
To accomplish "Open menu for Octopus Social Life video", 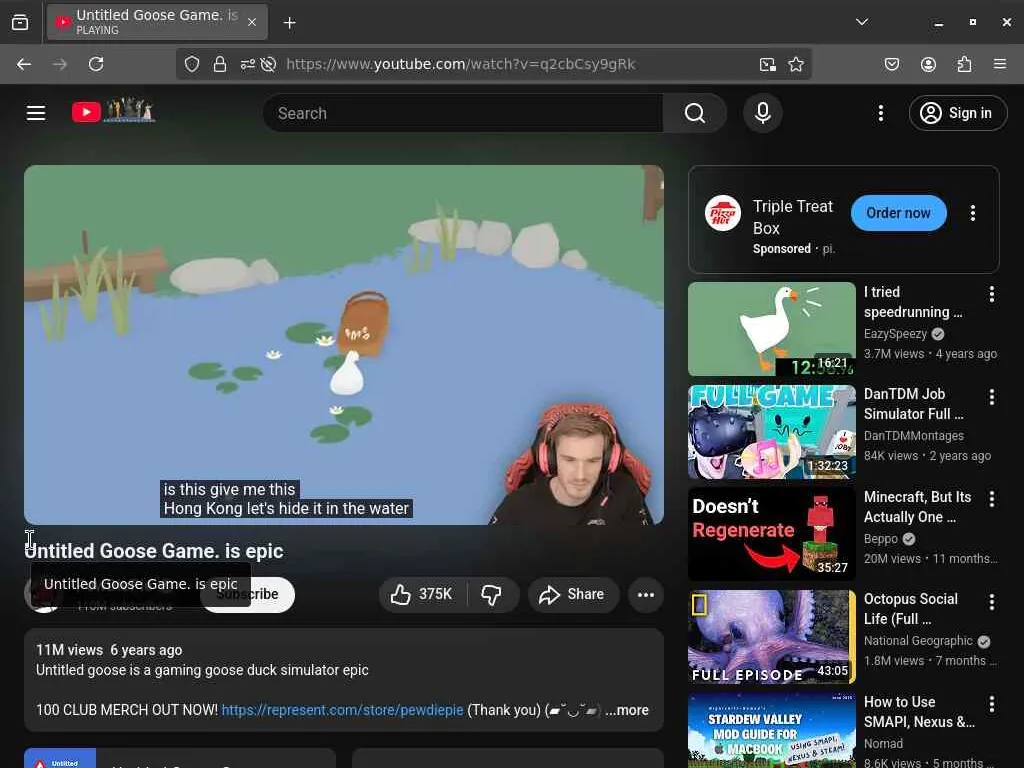I will click(x=991, y=601).
